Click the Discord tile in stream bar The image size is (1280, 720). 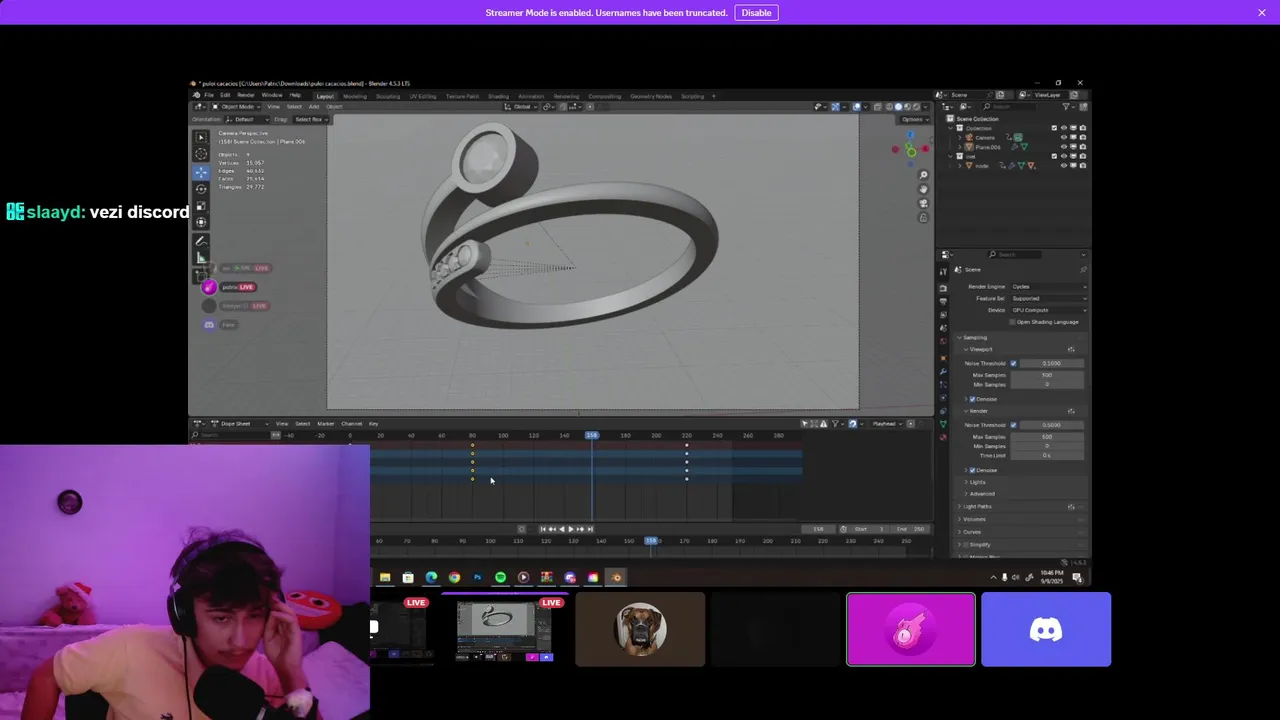click(x=1046, y=629)
